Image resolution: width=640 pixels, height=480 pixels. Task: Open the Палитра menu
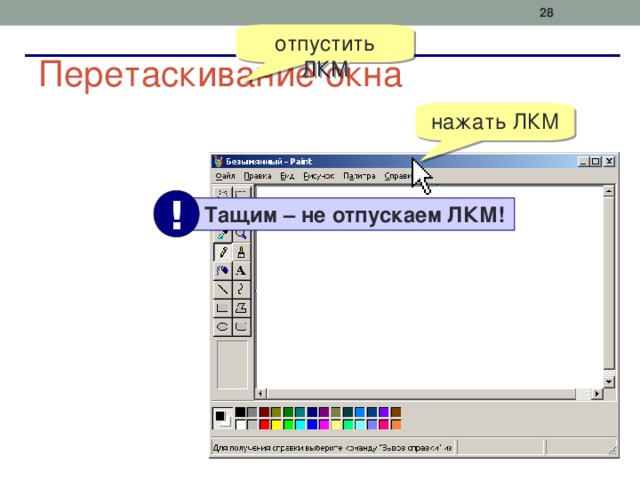[359, 176]
